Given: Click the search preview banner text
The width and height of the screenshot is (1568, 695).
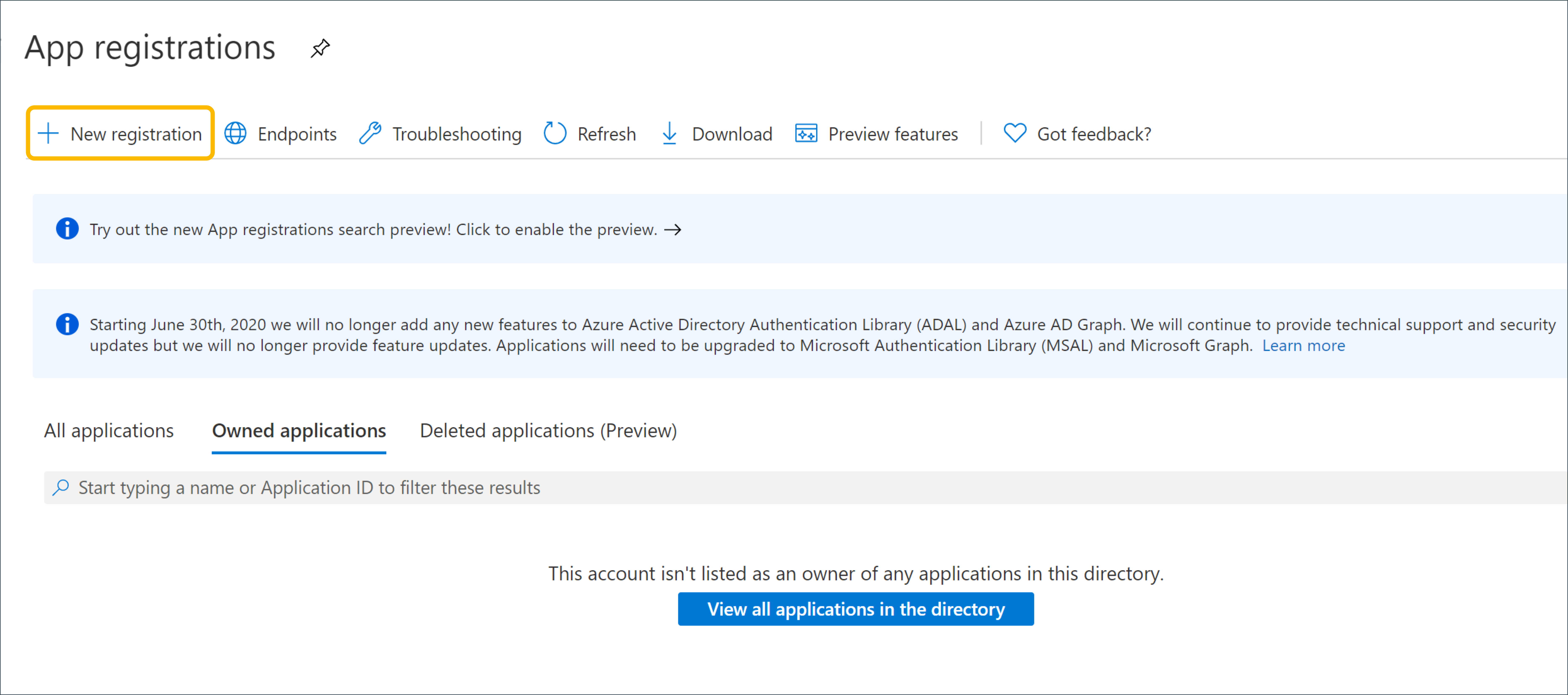Looking at the screenshot, I should (x=373, y=229).
